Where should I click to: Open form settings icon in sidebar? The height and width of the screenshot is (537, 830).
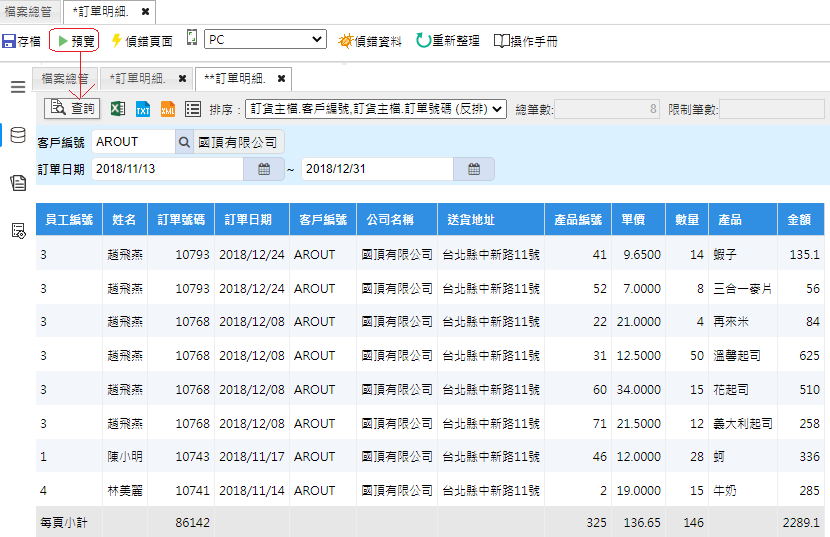18,231
